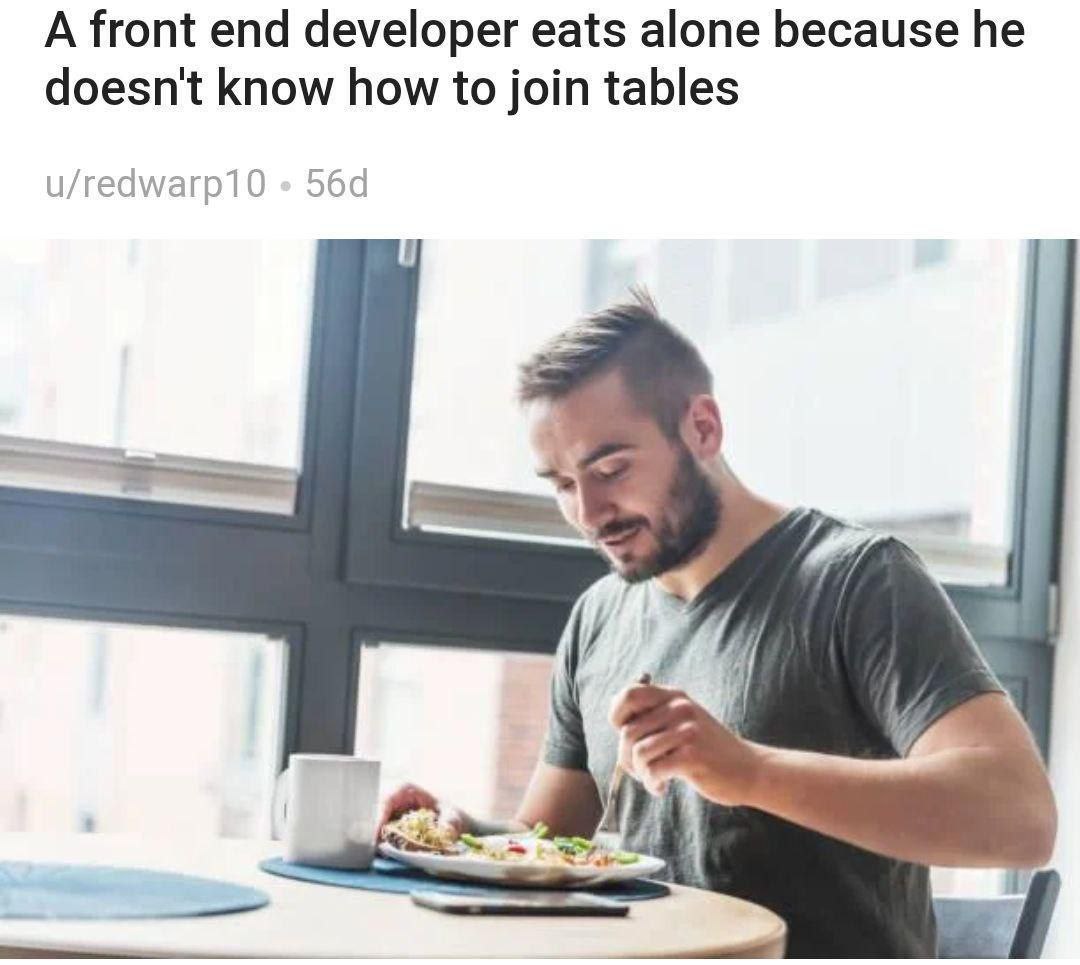Click the white coffee mug in photo
Screen dimensions: 1080x965
click(x=327, y=811)
